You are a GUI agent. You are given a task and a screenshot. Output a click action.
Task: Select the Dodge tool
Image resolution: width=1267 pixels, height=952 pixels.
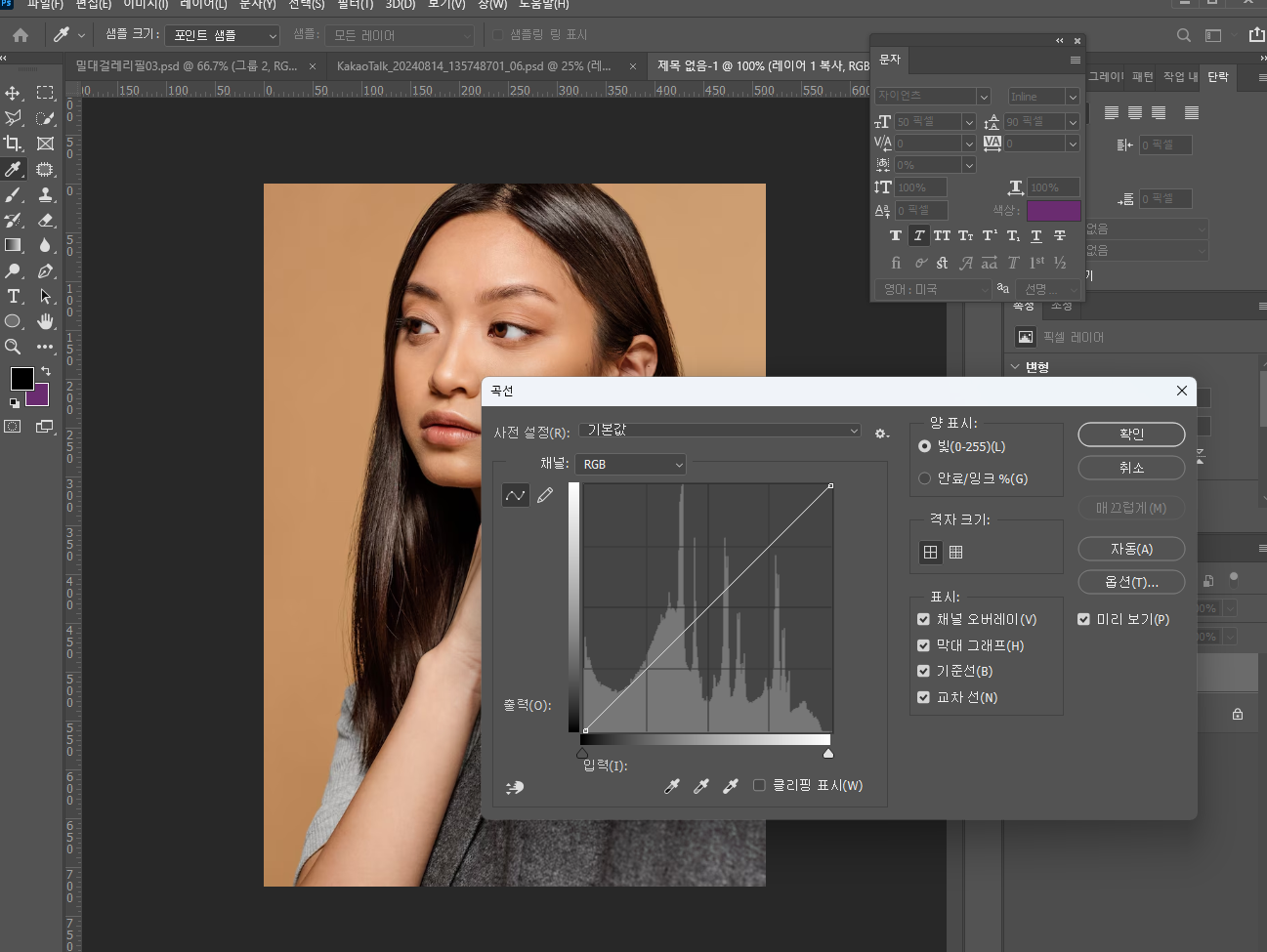(x=14, y=270)
